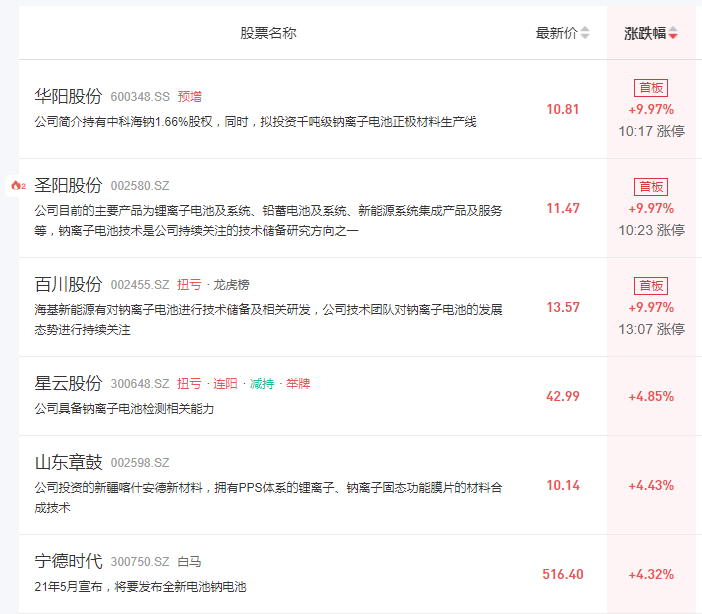The width and height of the screenshot is (702, 614).
Task: Click +9.97% change for 圣阳股份
Action: 651,208
